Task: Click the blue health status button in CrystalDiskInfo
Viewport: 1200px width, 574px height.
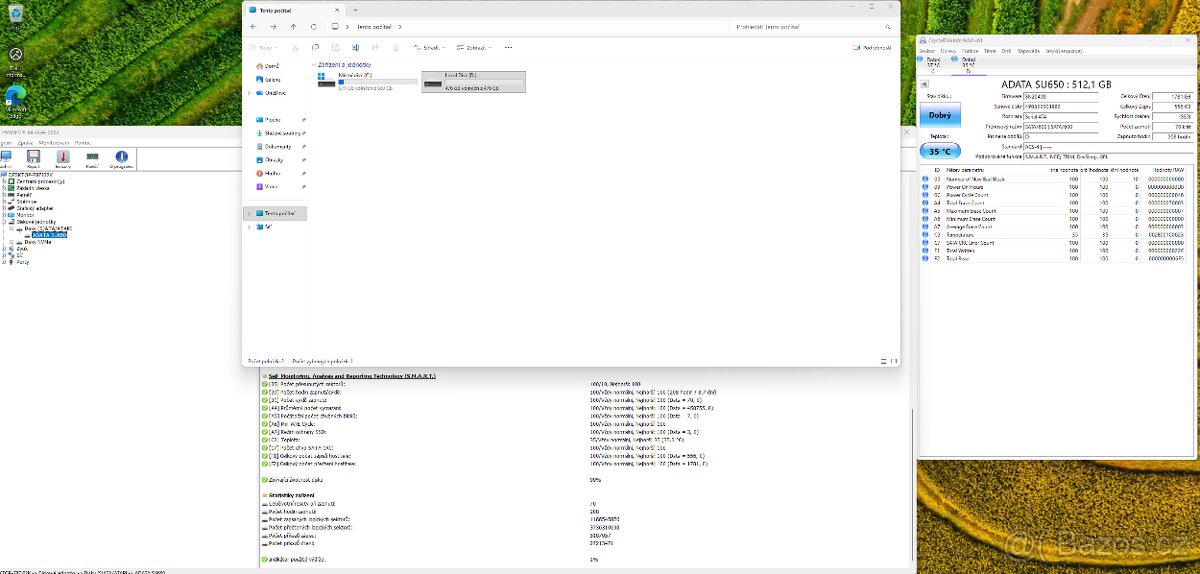Action: click(x=940, y=115)
